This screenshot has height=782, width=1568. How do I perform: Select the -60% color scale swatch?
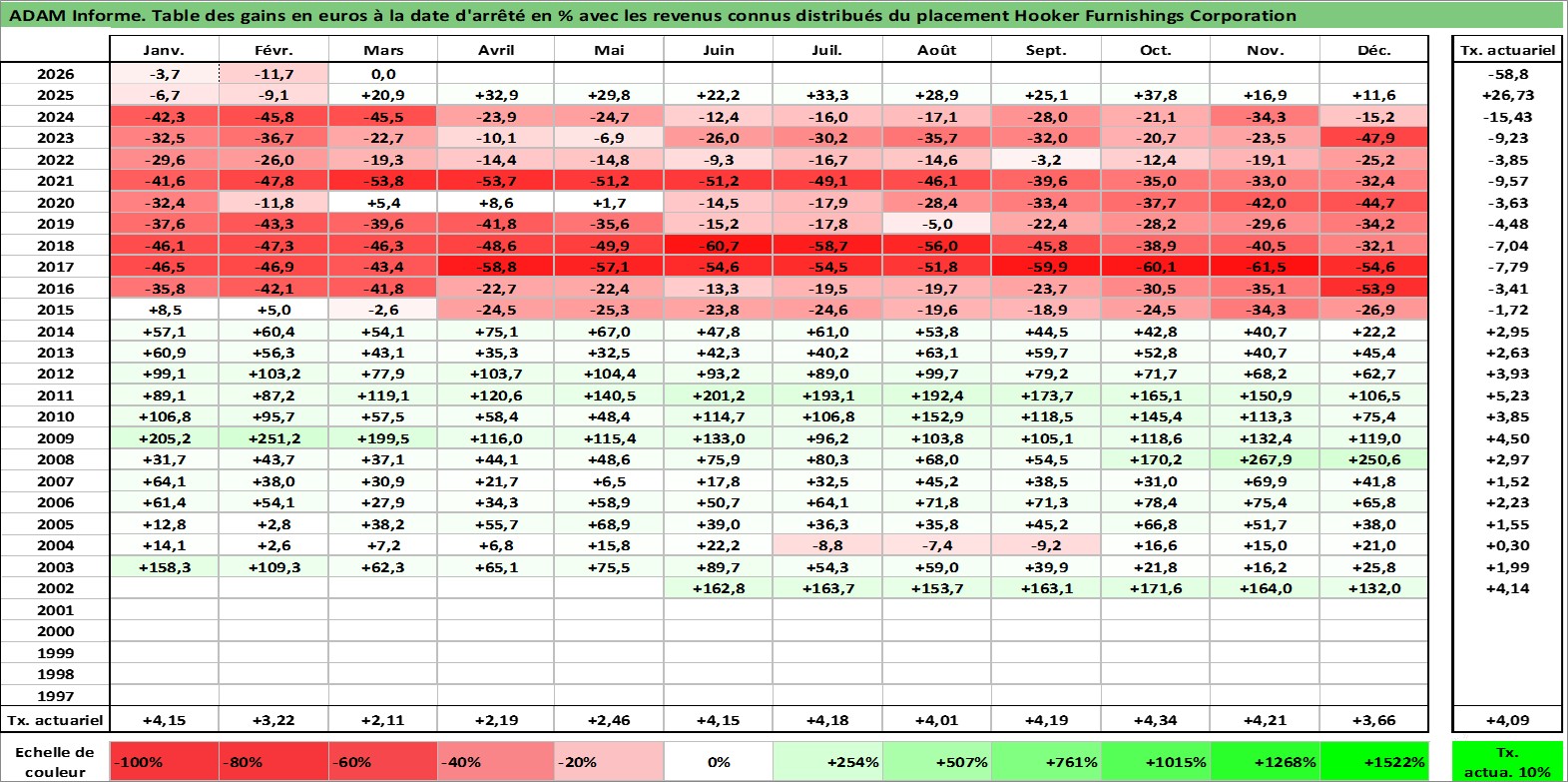(383, 761)
